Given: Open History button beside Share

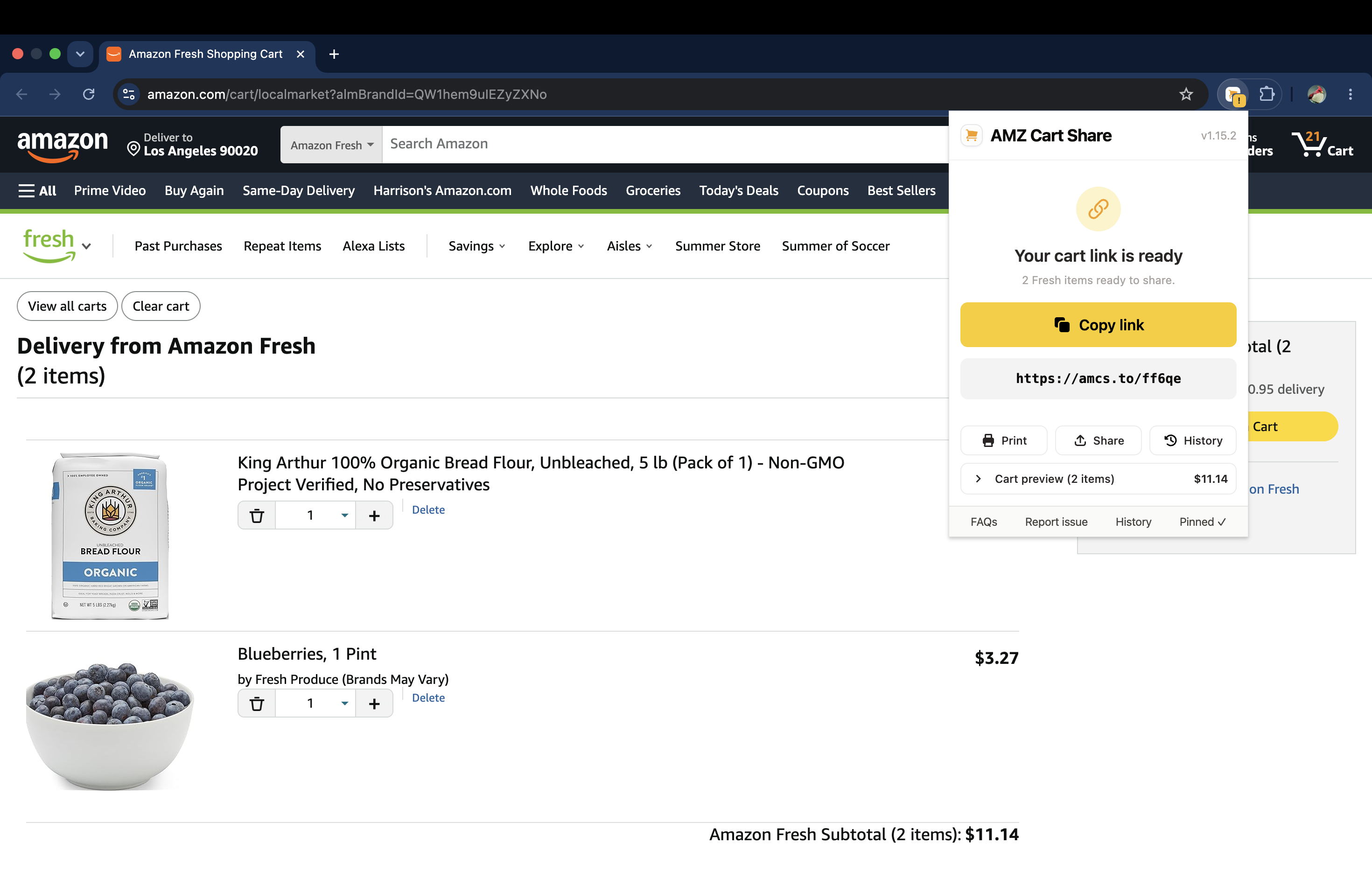Looking at the screenshot, I should point(1193,440).
